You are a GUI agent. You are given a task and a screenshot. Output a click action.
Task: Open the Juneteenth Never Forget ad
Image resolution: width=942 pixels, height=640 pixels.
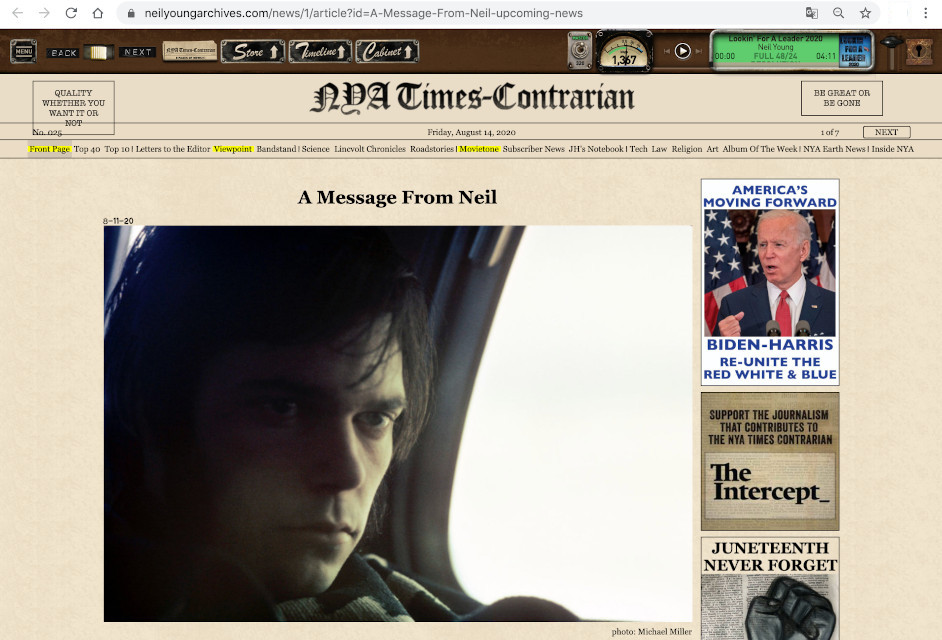(x=770, y=588)
